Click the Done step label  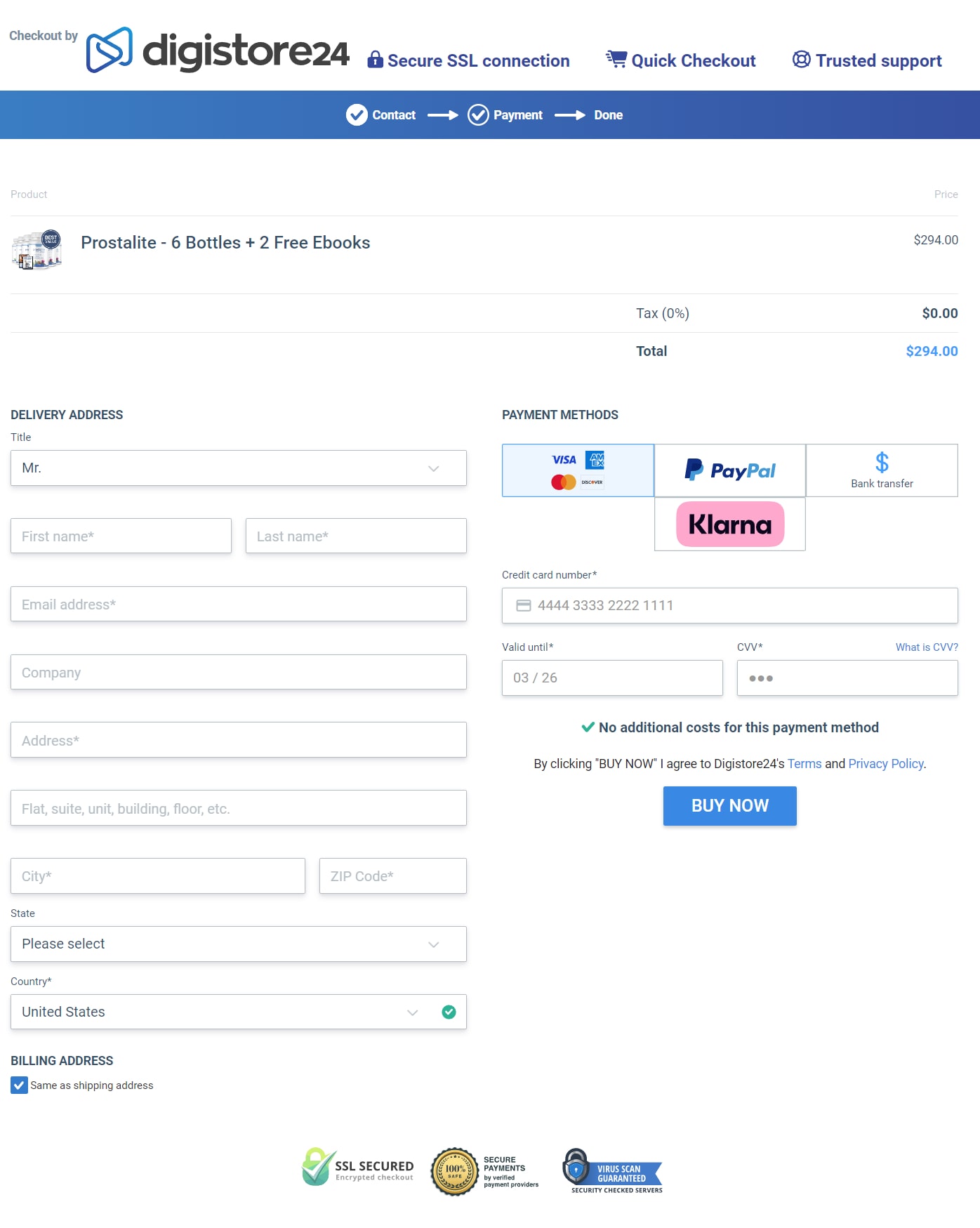tap(609, 115)
